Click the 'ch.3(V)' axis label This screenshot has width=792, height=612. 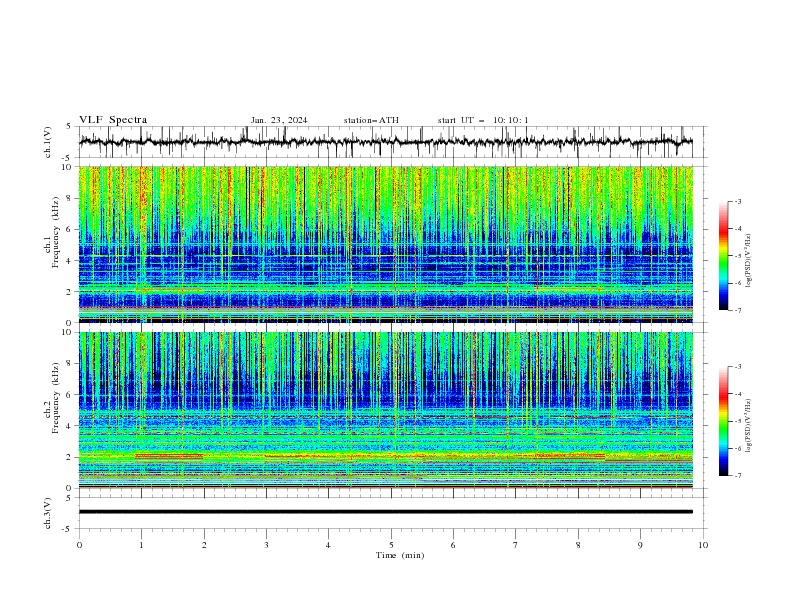pos(47,513)
